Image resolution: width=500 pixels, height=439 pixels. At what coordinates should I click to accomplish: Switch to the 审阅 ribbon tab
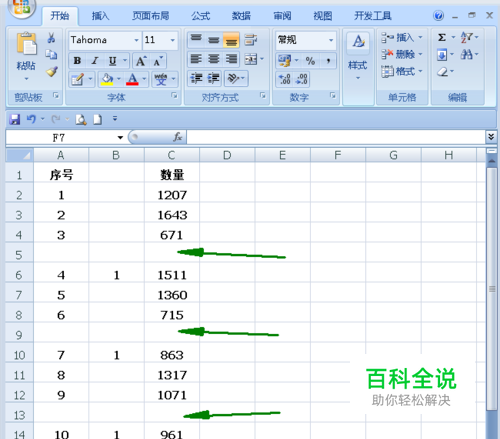pos(282,16)
